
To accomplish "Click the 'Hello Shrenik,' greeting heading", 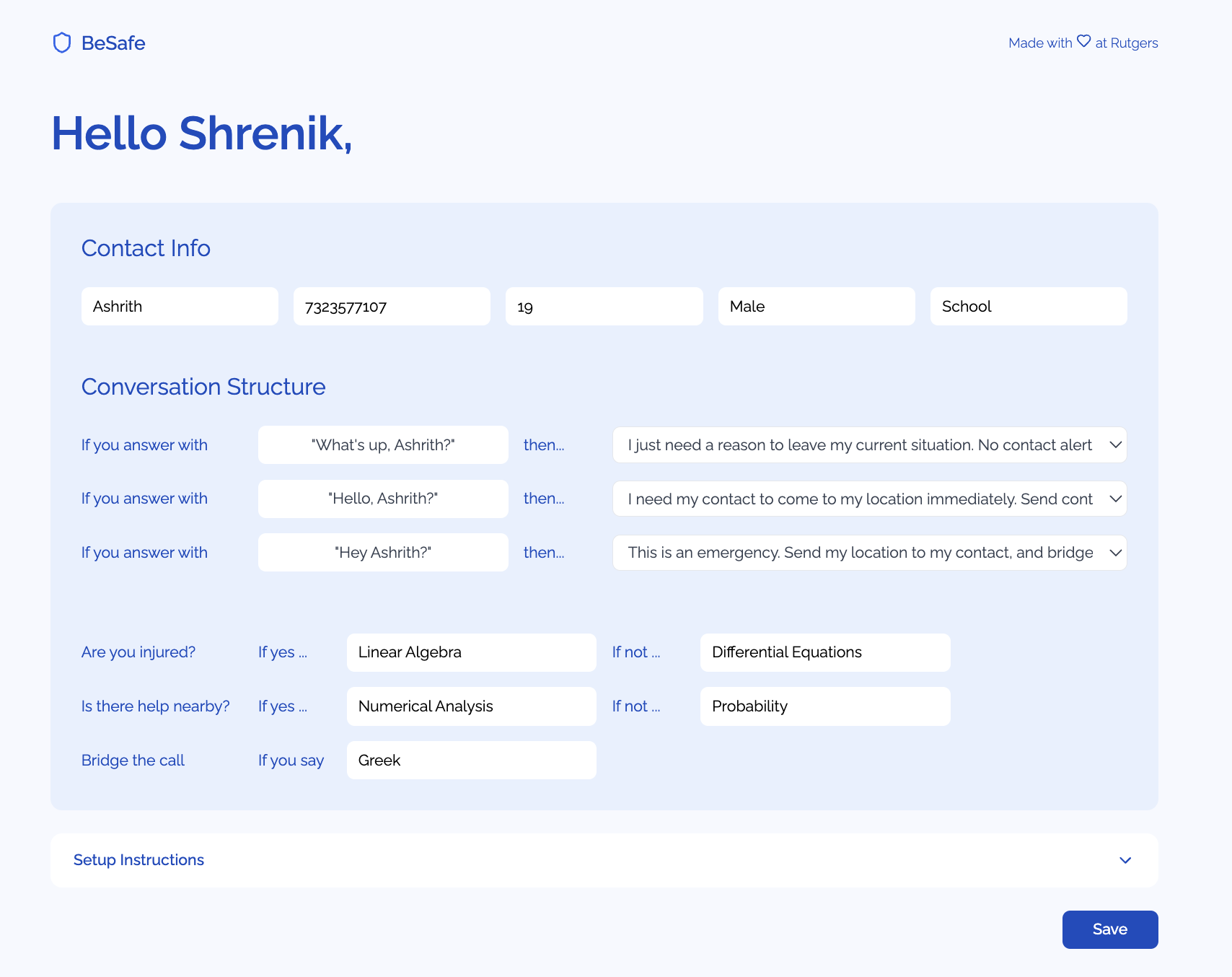I will click(202, 133).
